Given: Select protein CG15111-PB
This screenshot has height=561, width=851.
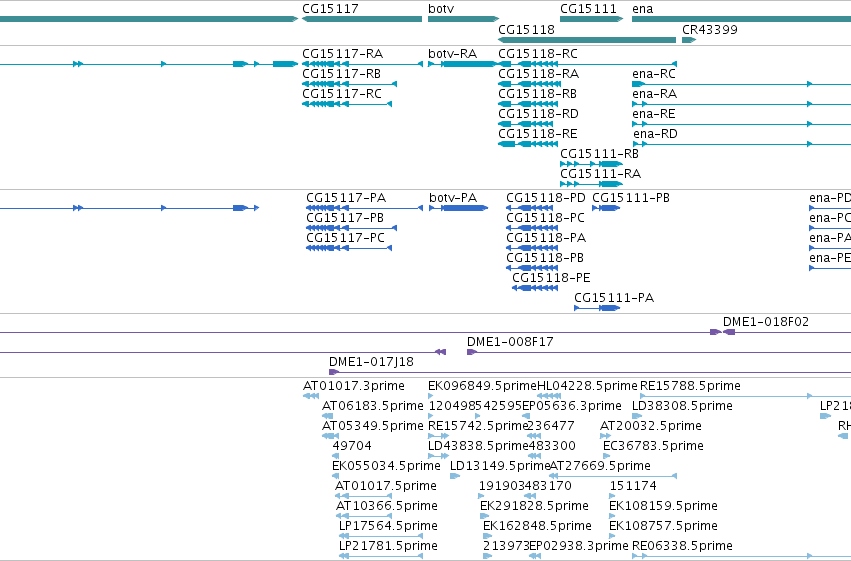Looking at the screenshot, I should pyautogui.click(x=631, y=198).
